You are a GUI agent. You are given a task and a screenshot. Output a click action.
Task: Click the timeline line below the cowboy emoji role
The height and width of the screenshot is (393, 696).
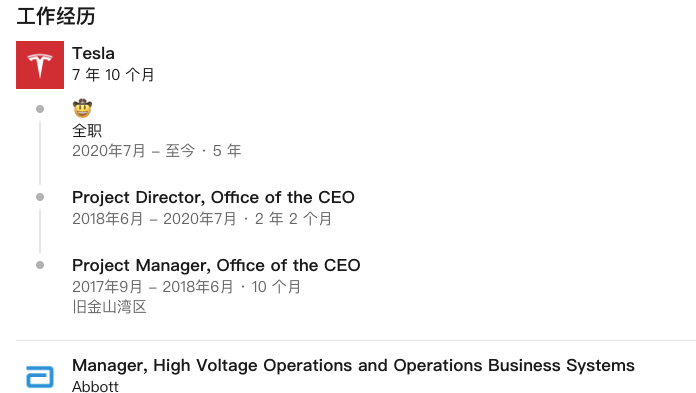point(40,153)
